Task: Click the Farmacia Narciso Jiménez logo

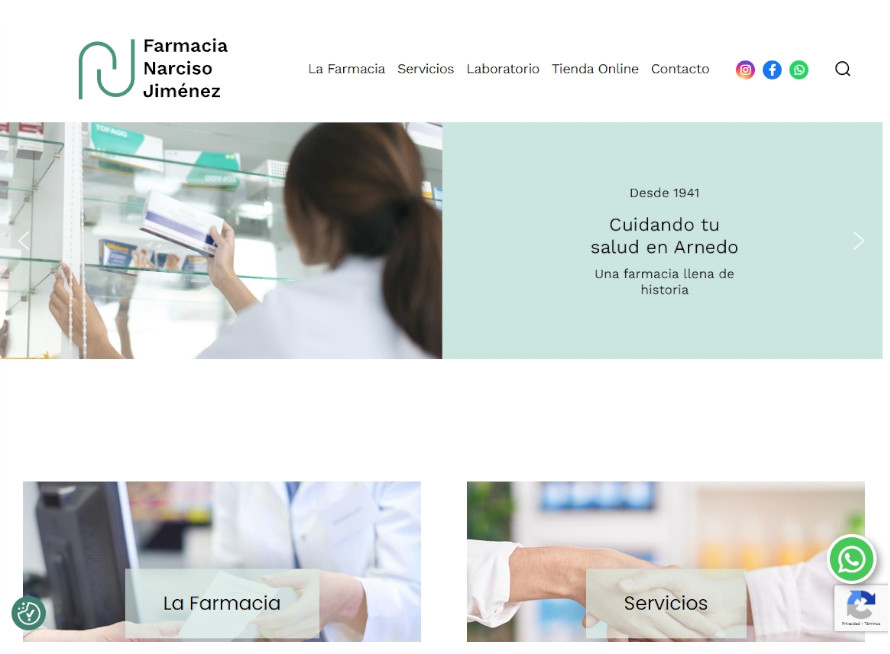Action: tap(153, 69)
